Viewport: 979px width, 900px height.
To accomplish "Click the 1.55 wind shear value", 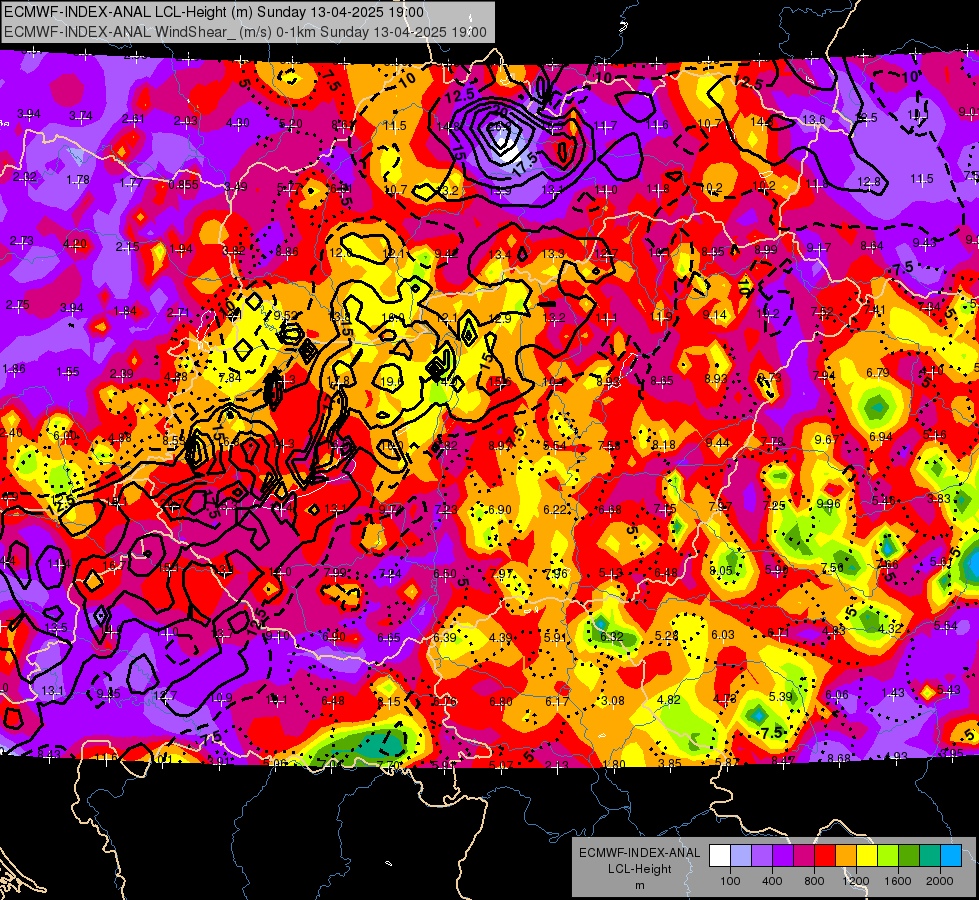I will pos(68,372).
